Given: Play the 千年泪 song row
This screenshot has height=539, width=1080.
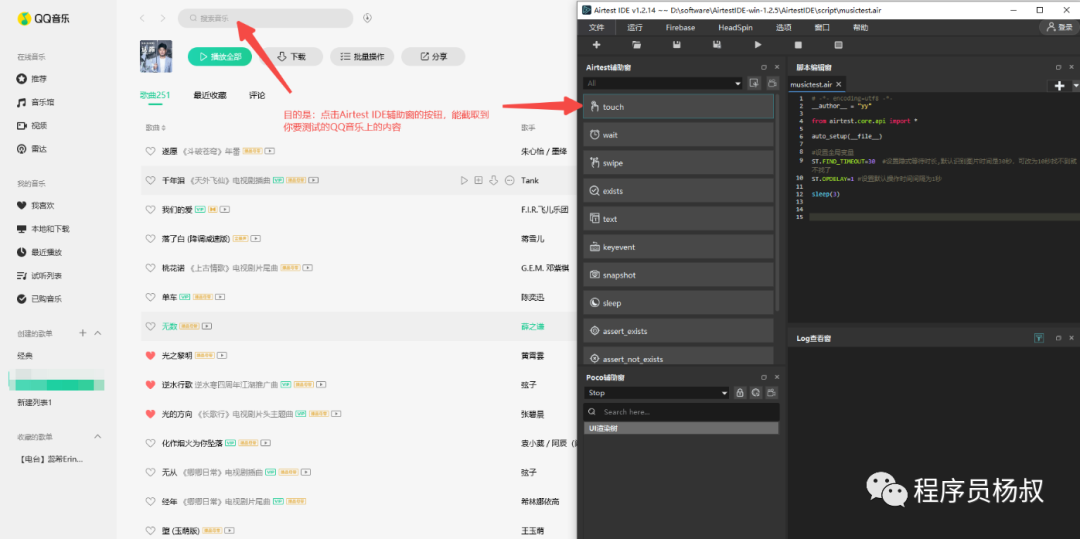Looking at the screenshot, I should 464,180.
